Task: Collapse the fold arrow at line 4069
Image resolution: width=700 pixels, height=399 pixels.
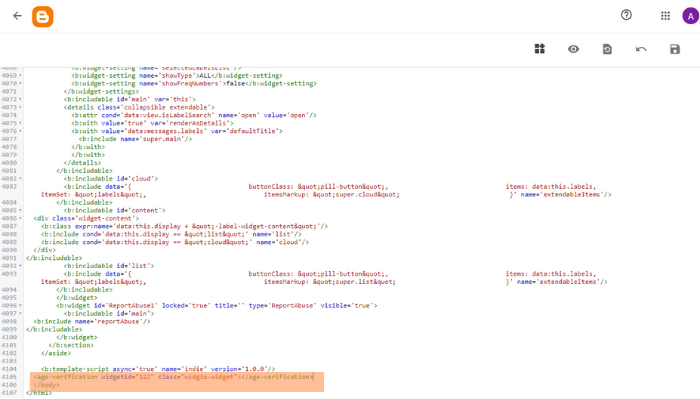Action: (21, 76)
